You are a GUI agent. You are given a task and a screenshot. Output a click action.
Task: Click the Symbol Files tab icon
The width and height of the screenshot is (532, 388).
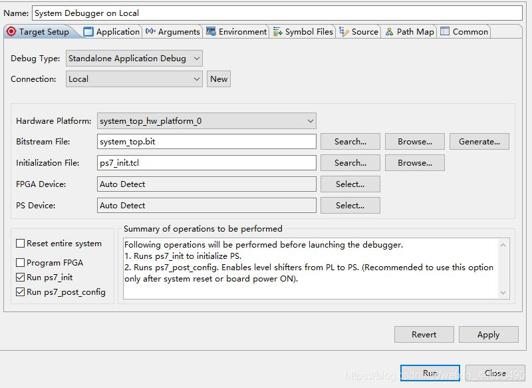[278, 32]
